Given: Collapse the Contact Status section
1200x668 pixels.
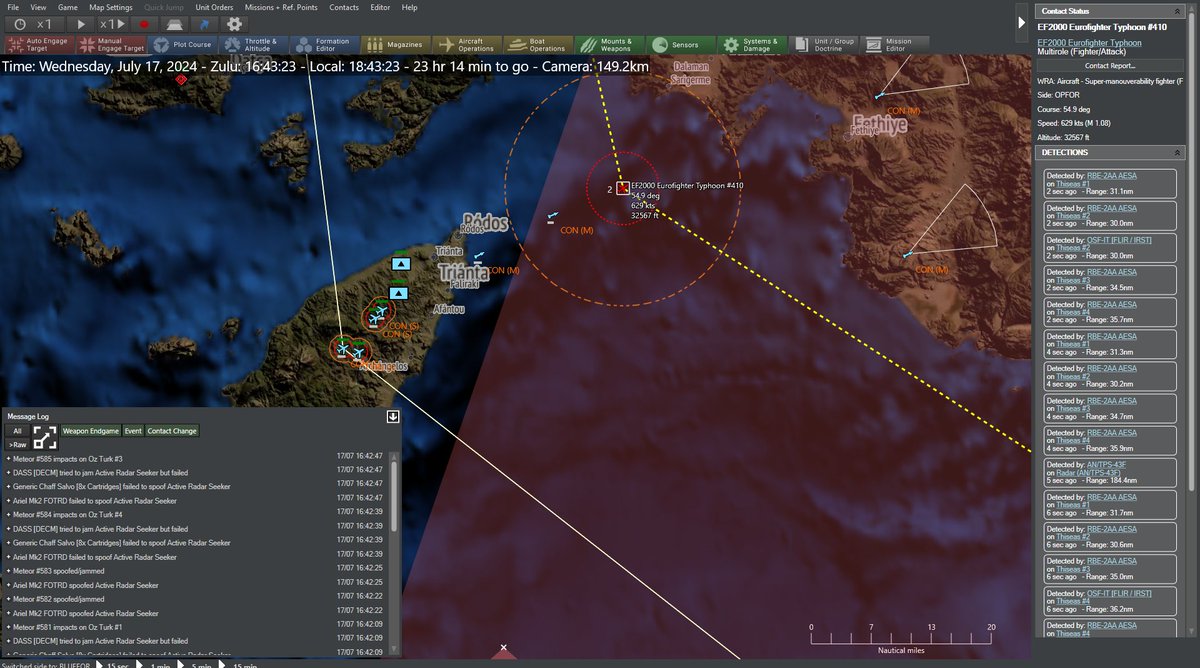Looking at the screenshot, I should point(1178,11).
